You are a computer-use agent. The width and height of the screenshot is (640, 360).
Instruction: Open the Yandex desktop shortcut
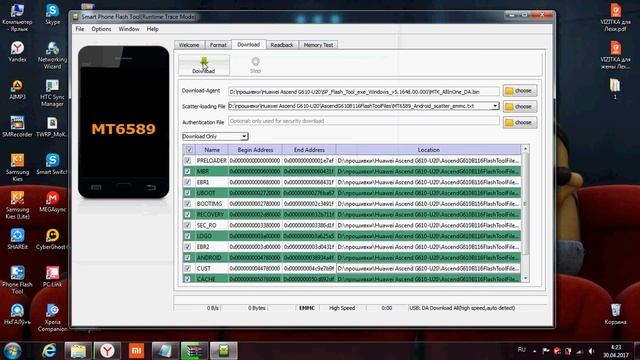click(17, 52)
